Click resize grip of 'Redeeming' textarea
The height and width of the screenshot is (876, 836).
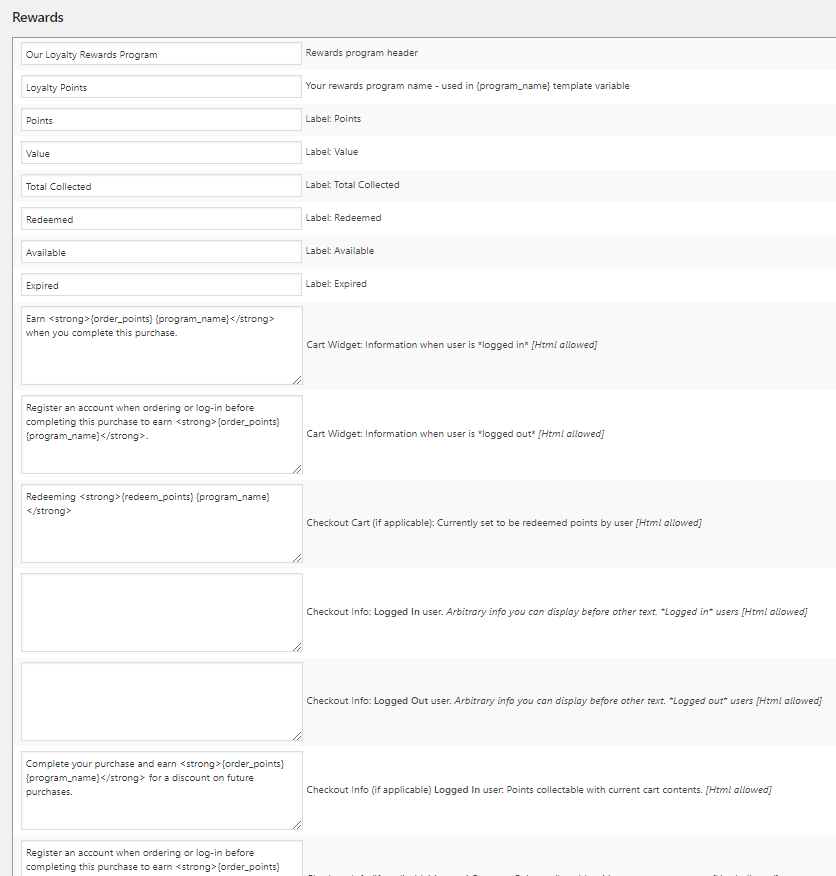tap(297, 558)
